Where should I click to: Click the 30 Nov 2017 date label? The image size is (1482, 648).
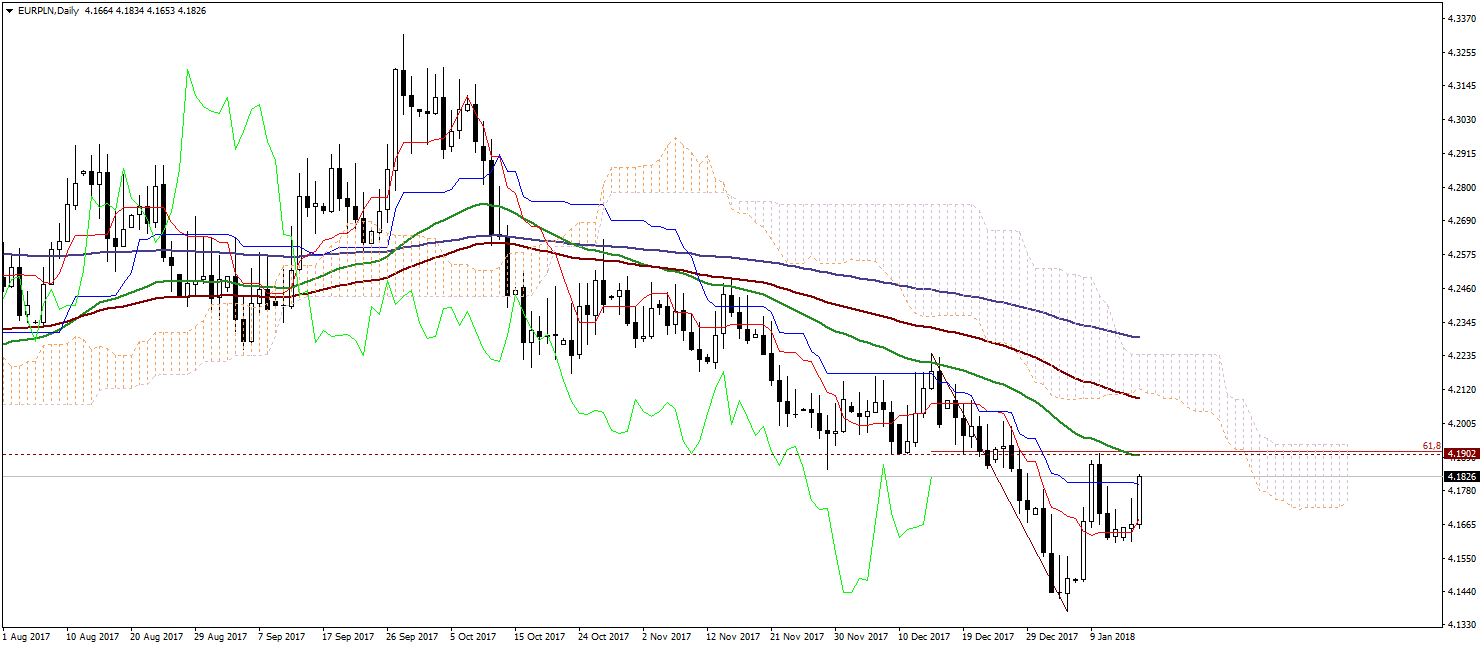point(860,636)
